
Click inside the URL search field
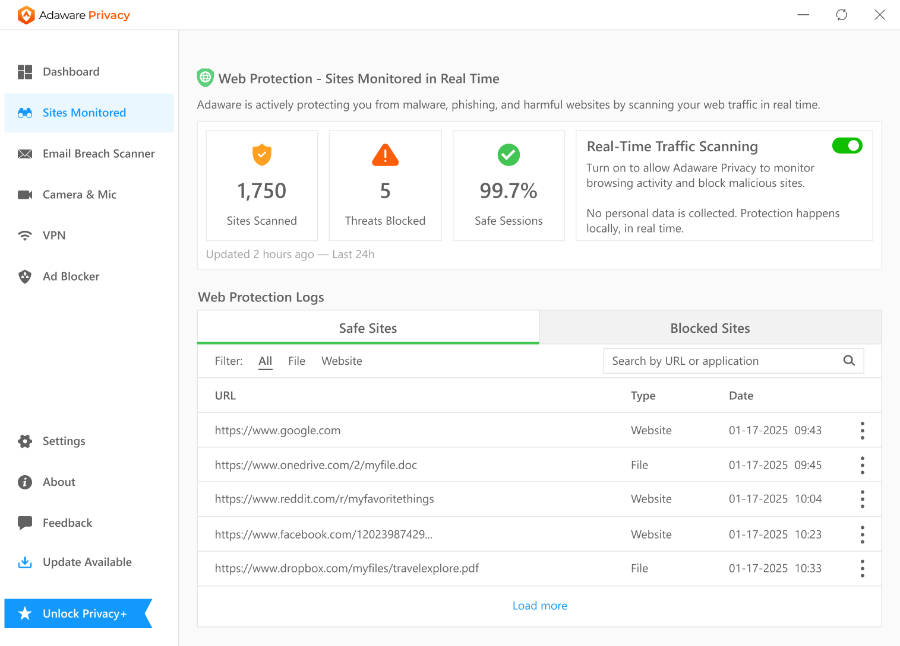pos(720,360)
